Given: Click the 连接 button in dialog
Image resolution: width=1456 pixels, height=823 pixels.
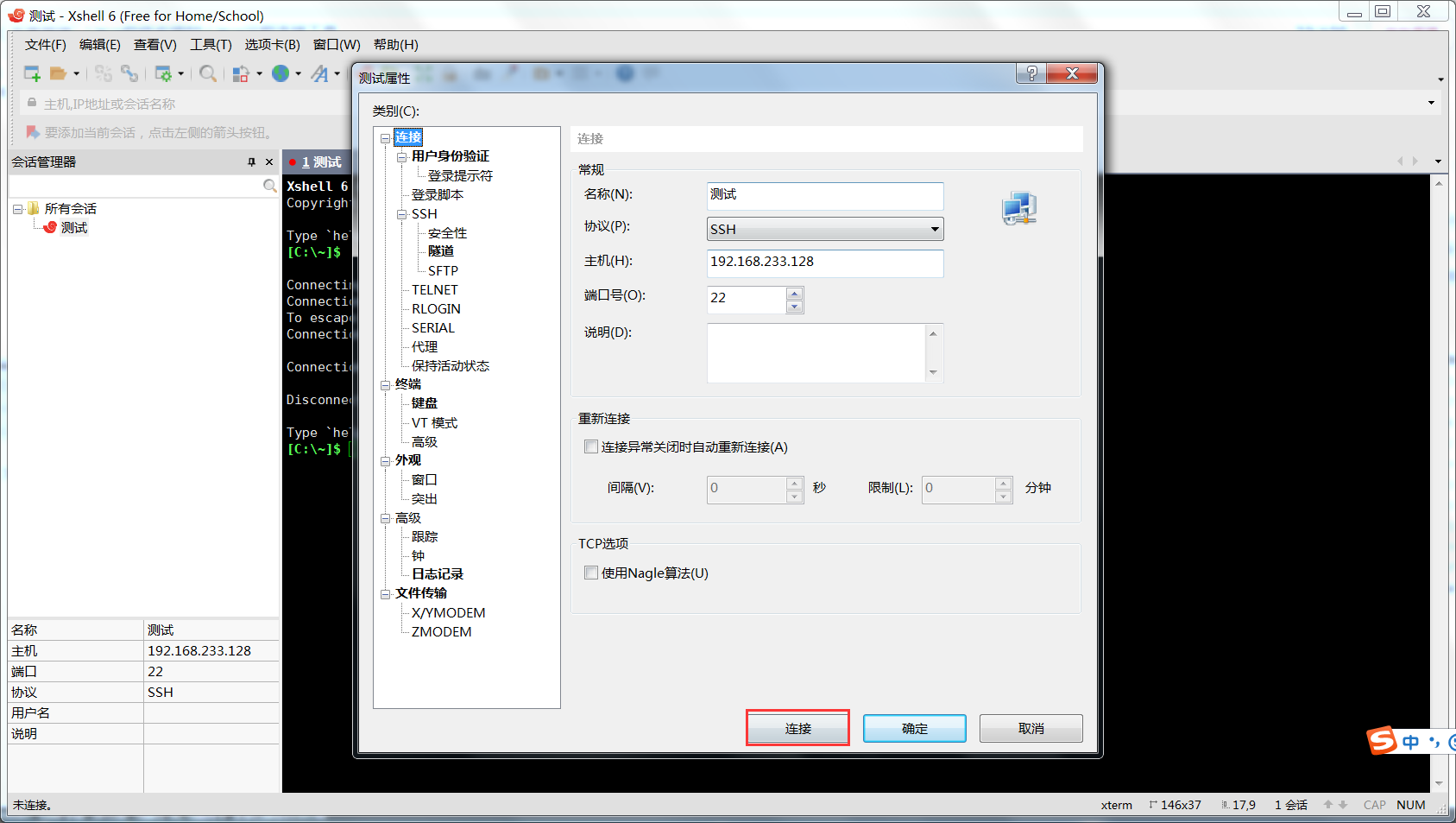Looking at the screenshot, I should point(798,728).
